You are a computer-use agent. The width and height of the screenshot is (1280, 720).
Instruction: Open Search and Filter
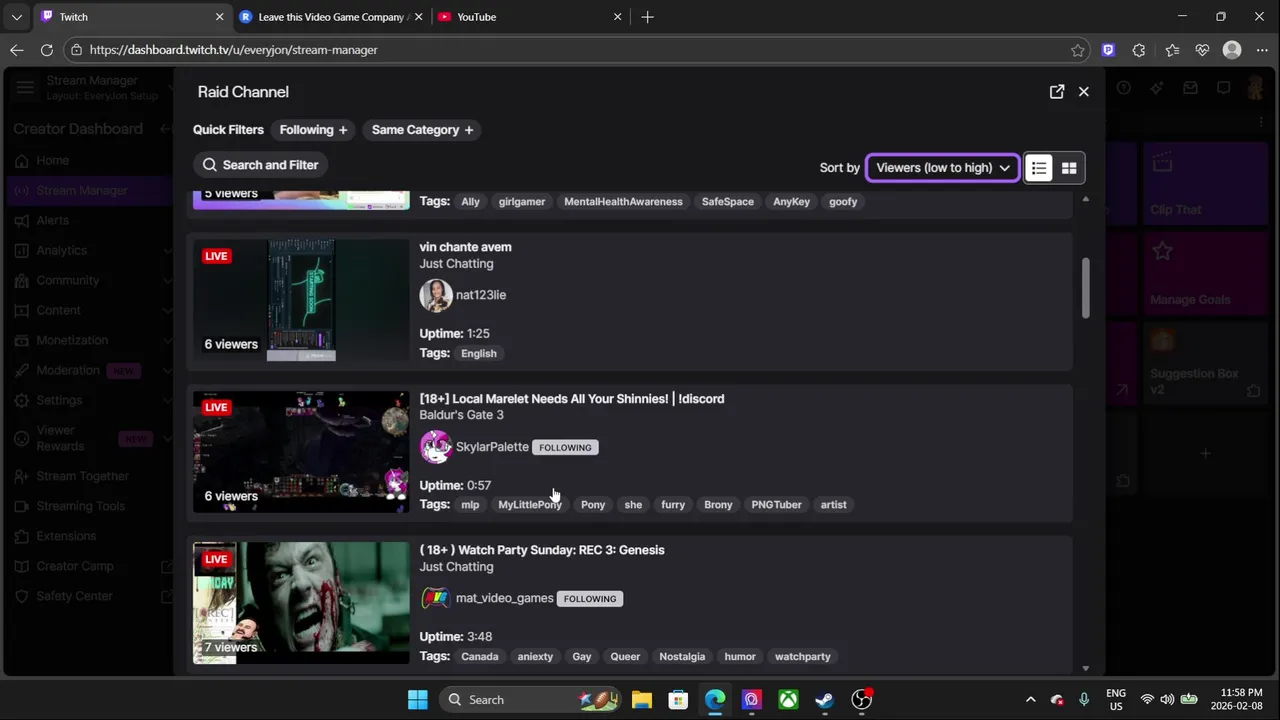tap(261, 165)
